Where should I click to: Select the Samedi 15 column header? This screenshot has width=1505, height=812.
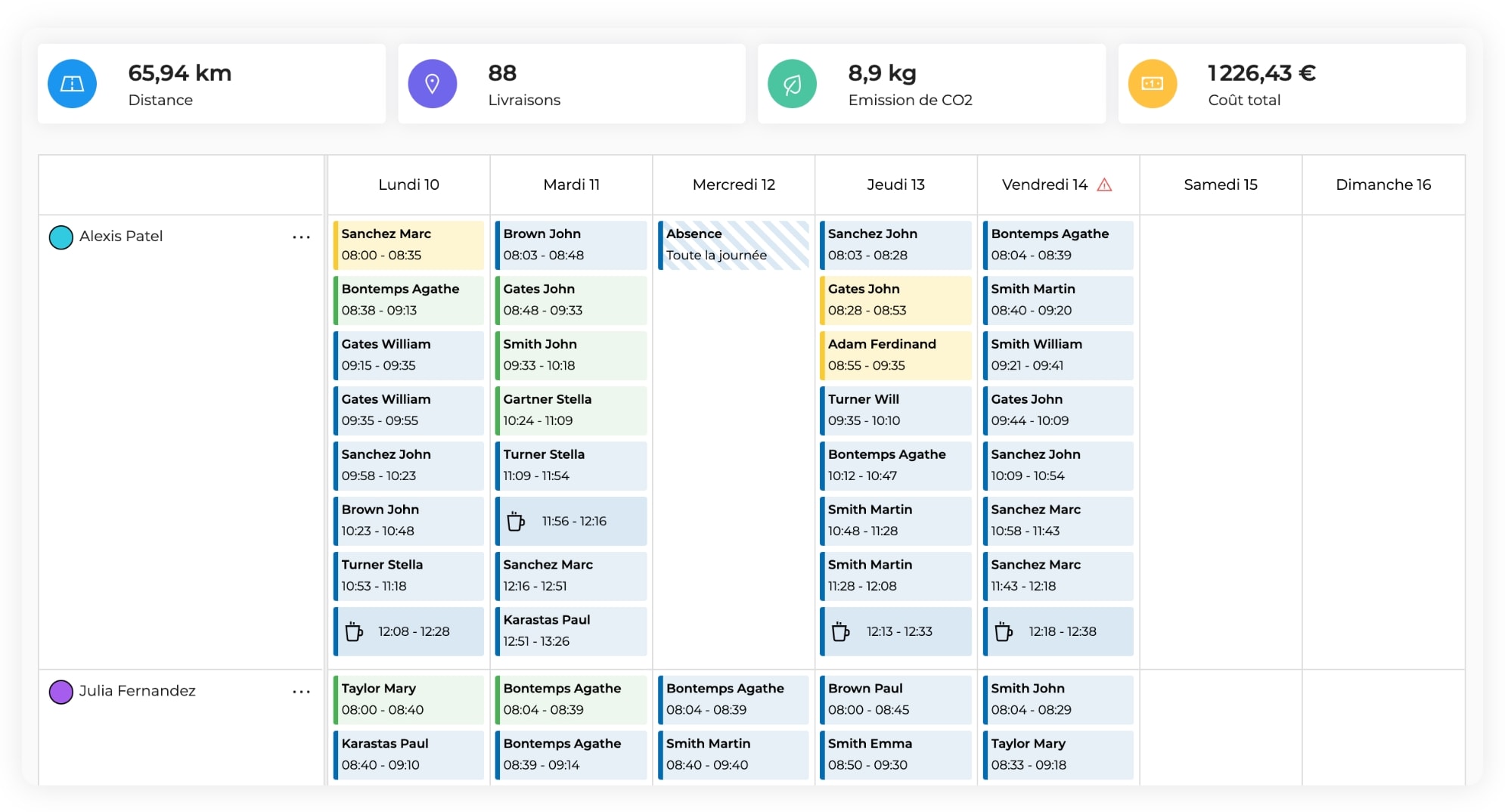(x=1219, y=184)
